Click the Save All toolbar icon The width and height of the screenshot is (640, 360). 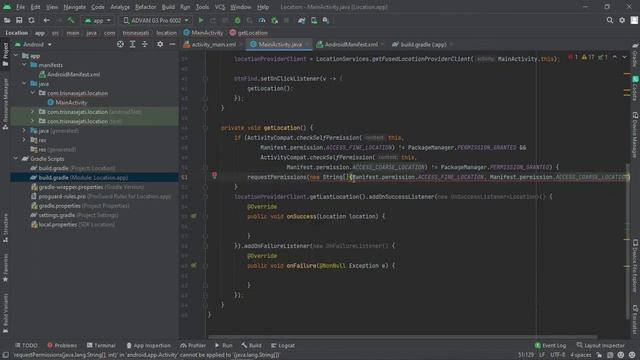pos(19,20)
